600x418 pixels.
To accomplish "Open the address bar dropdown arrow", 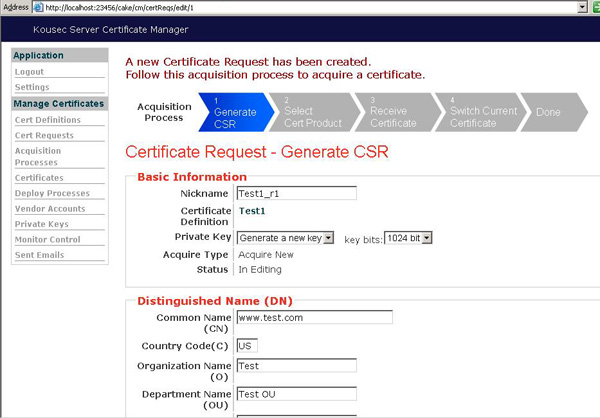I will (x=582, y=7).
